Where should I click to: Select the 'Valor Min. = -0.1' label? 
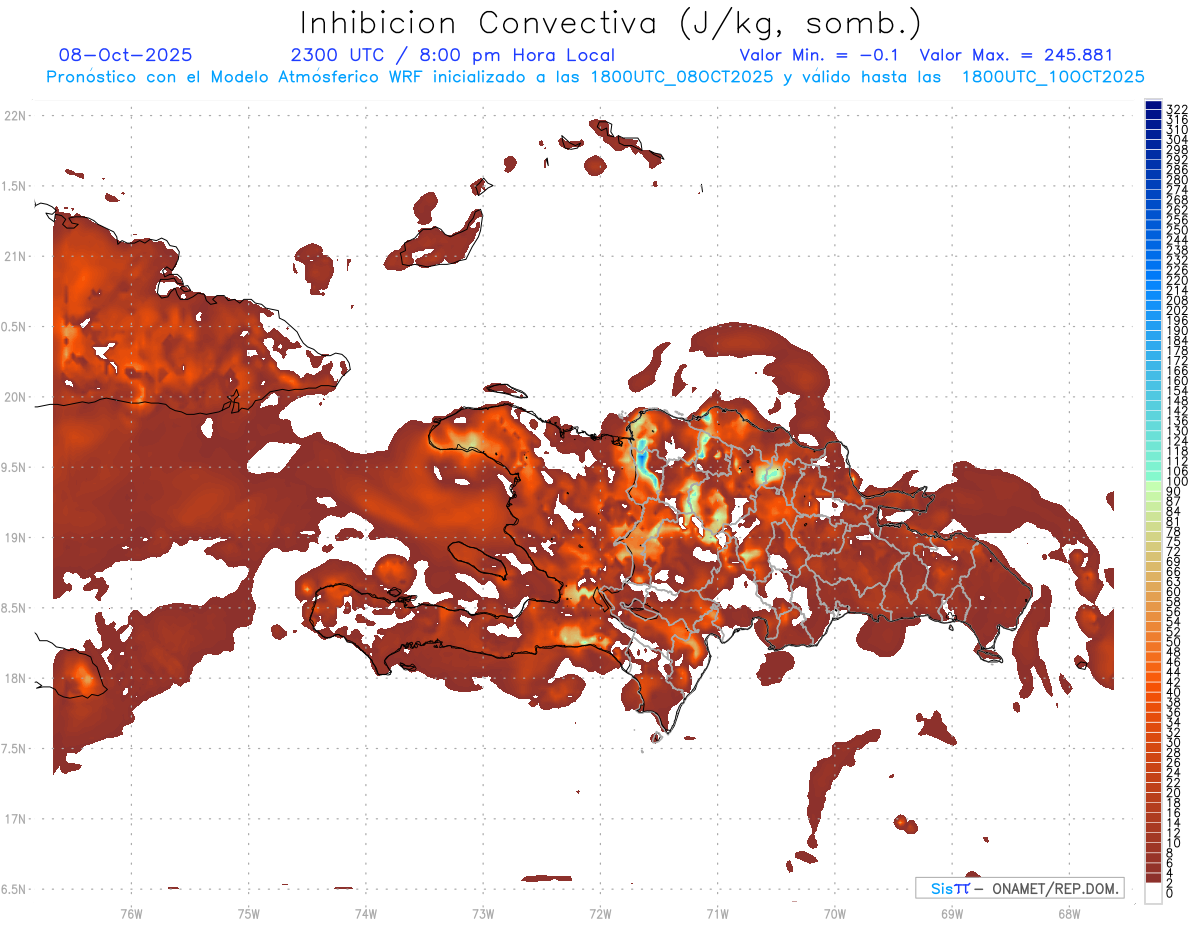pyautogui.click(x=822, y=55)
